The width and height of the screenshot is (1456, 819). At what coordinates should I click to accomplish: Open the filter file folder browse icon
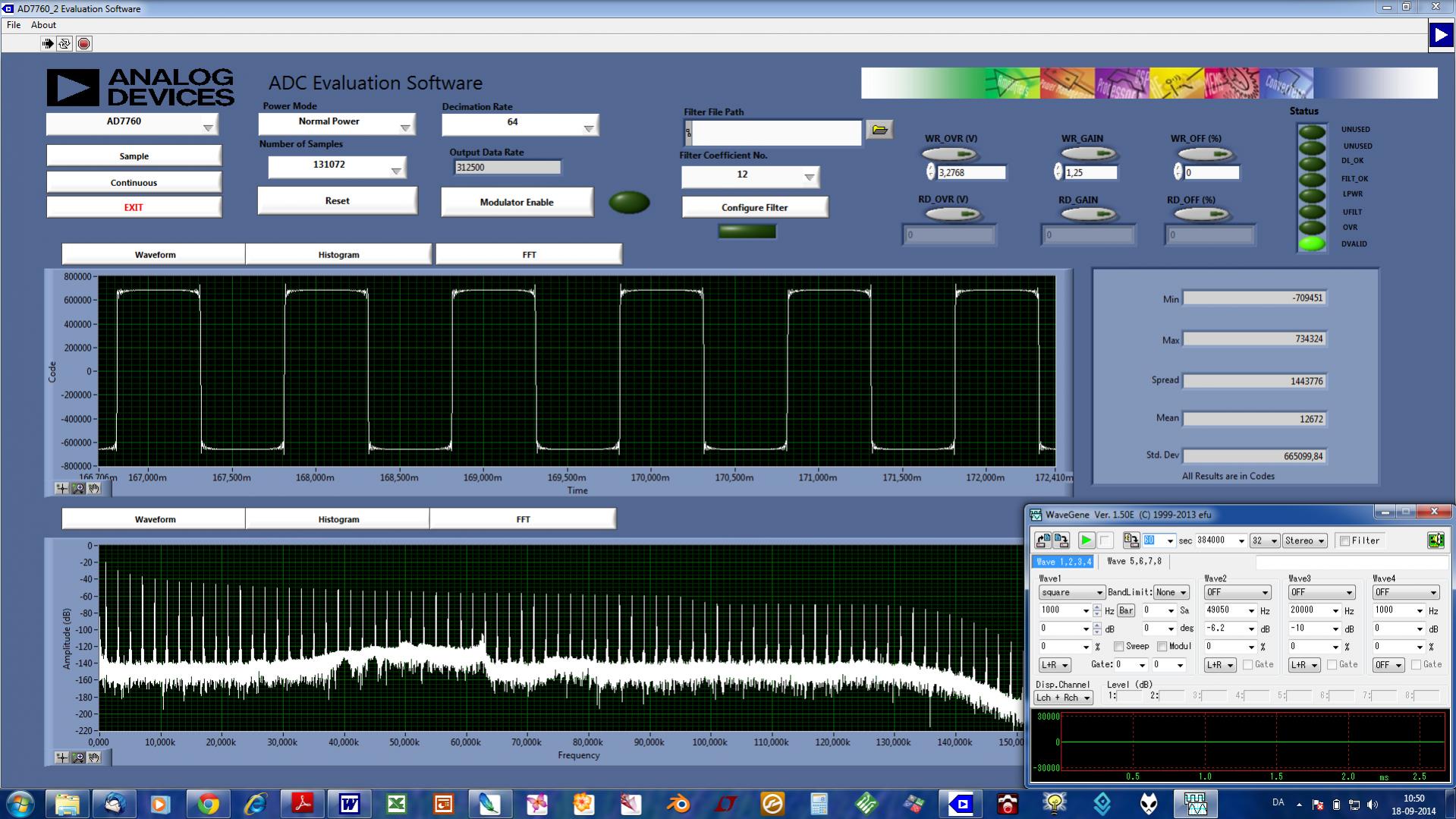coord(879,130)
